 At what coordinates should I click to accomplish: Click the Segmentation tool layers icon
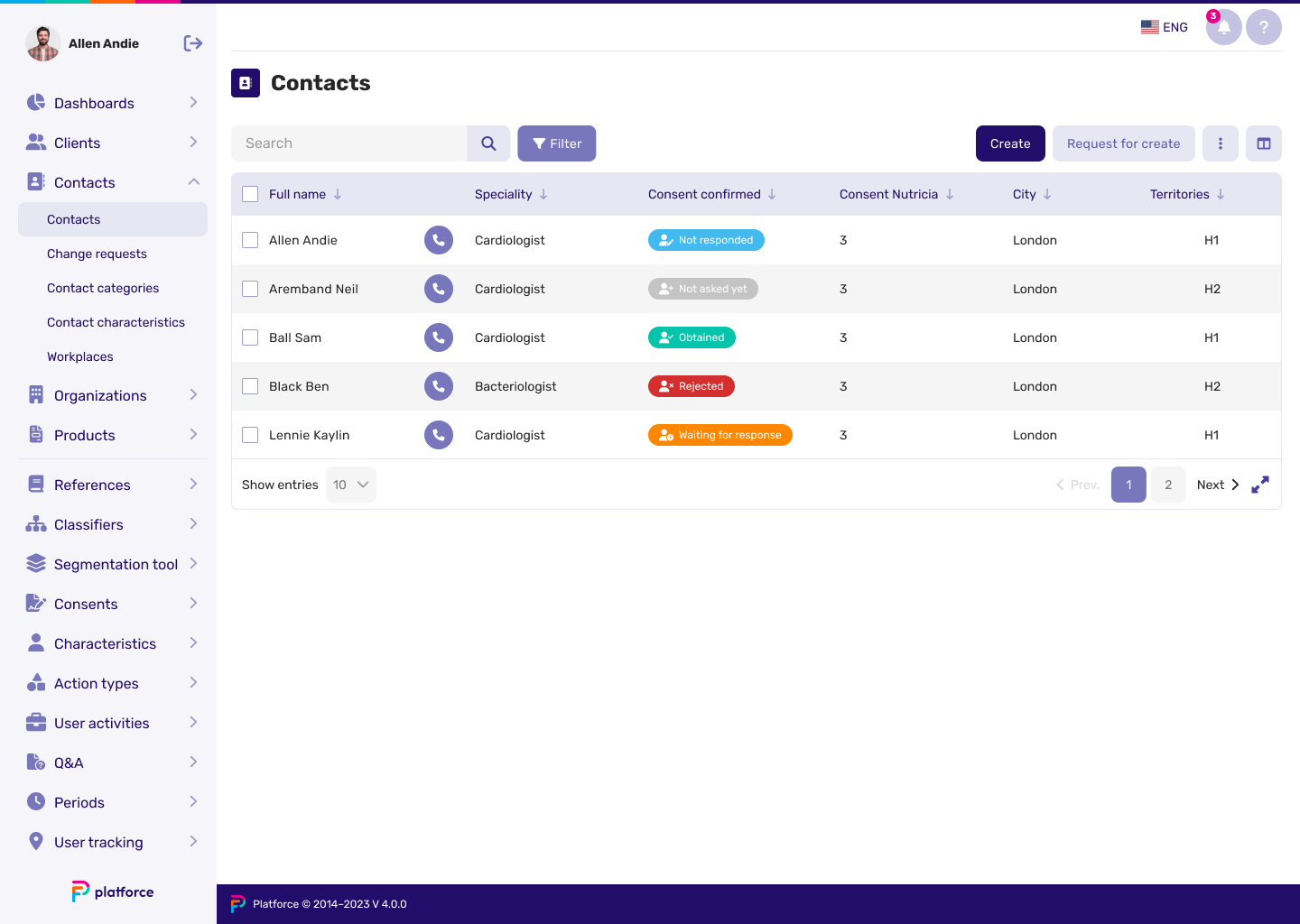(x=36, y=563)
